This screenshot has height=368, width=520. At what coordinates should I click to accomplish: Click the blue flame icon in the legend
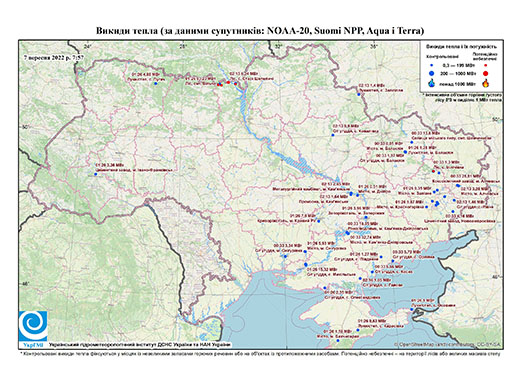coord(432,83)
